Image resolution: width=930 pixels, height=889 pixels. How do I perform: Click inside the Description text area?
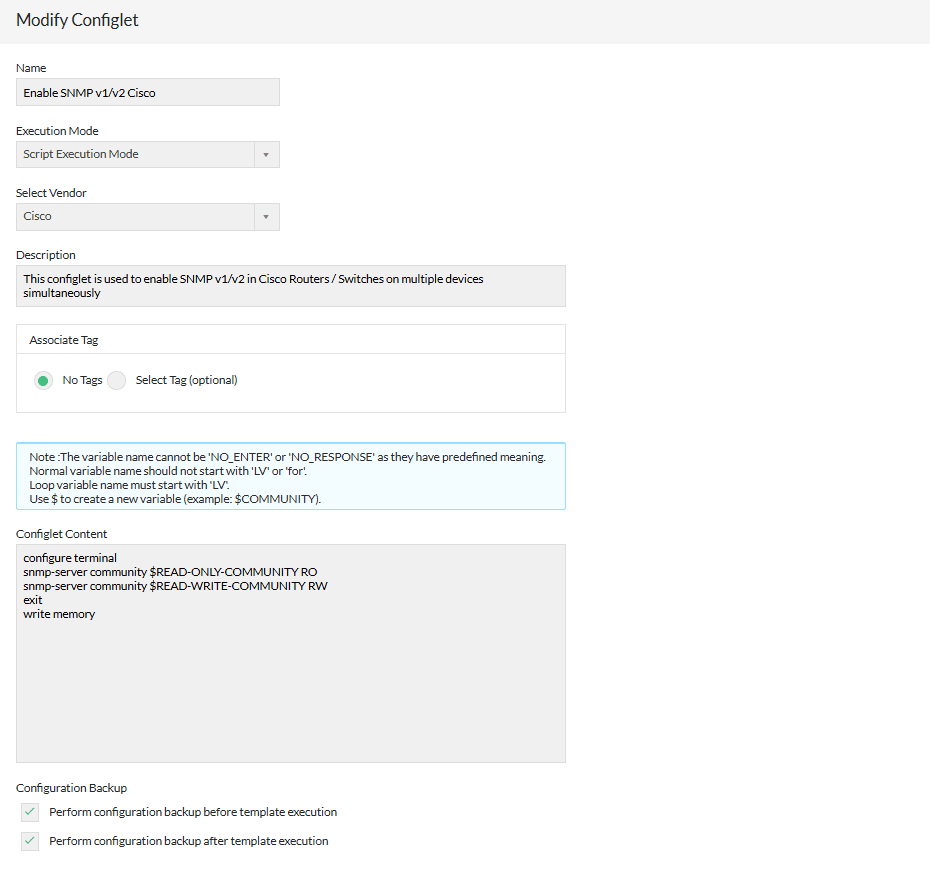click(290, 285)
